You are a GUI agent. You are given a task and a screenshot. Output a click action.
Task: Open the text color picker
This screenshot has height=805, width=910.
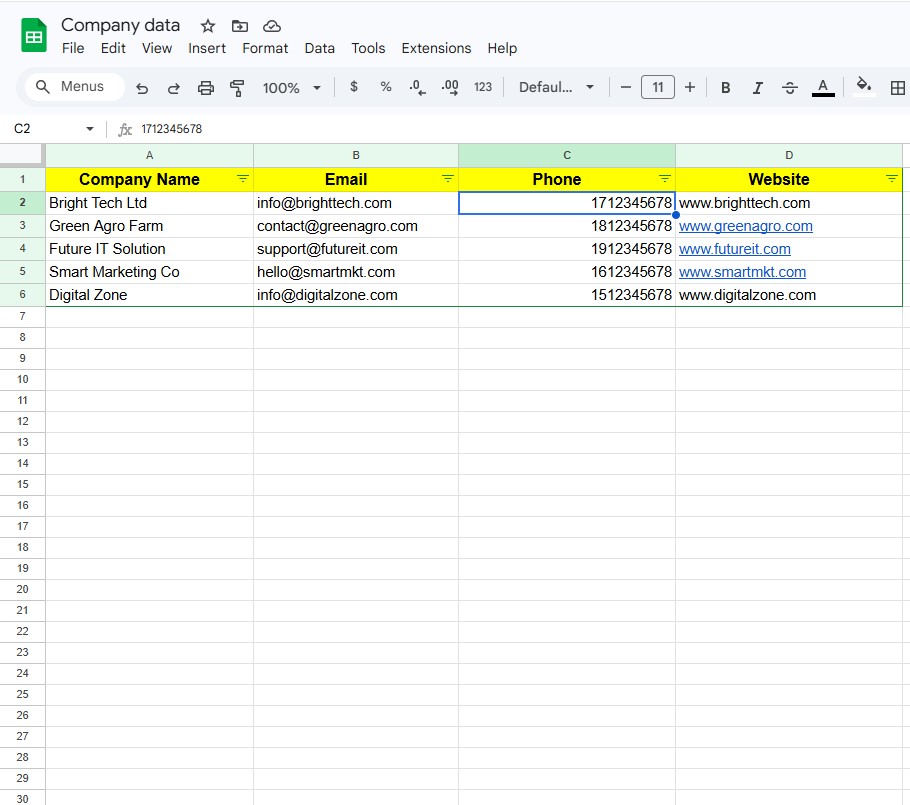coord(822,88)
